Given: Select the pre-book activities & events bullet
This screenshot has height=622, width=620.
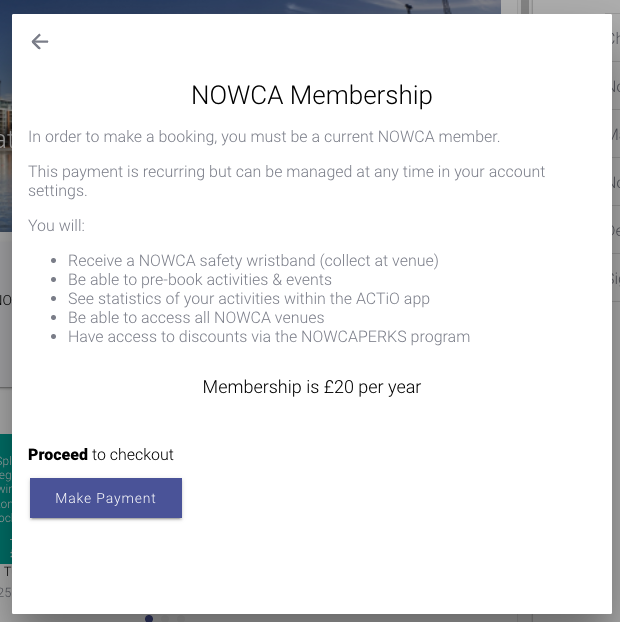Looking at the screenshot, I should pos(200,280).
